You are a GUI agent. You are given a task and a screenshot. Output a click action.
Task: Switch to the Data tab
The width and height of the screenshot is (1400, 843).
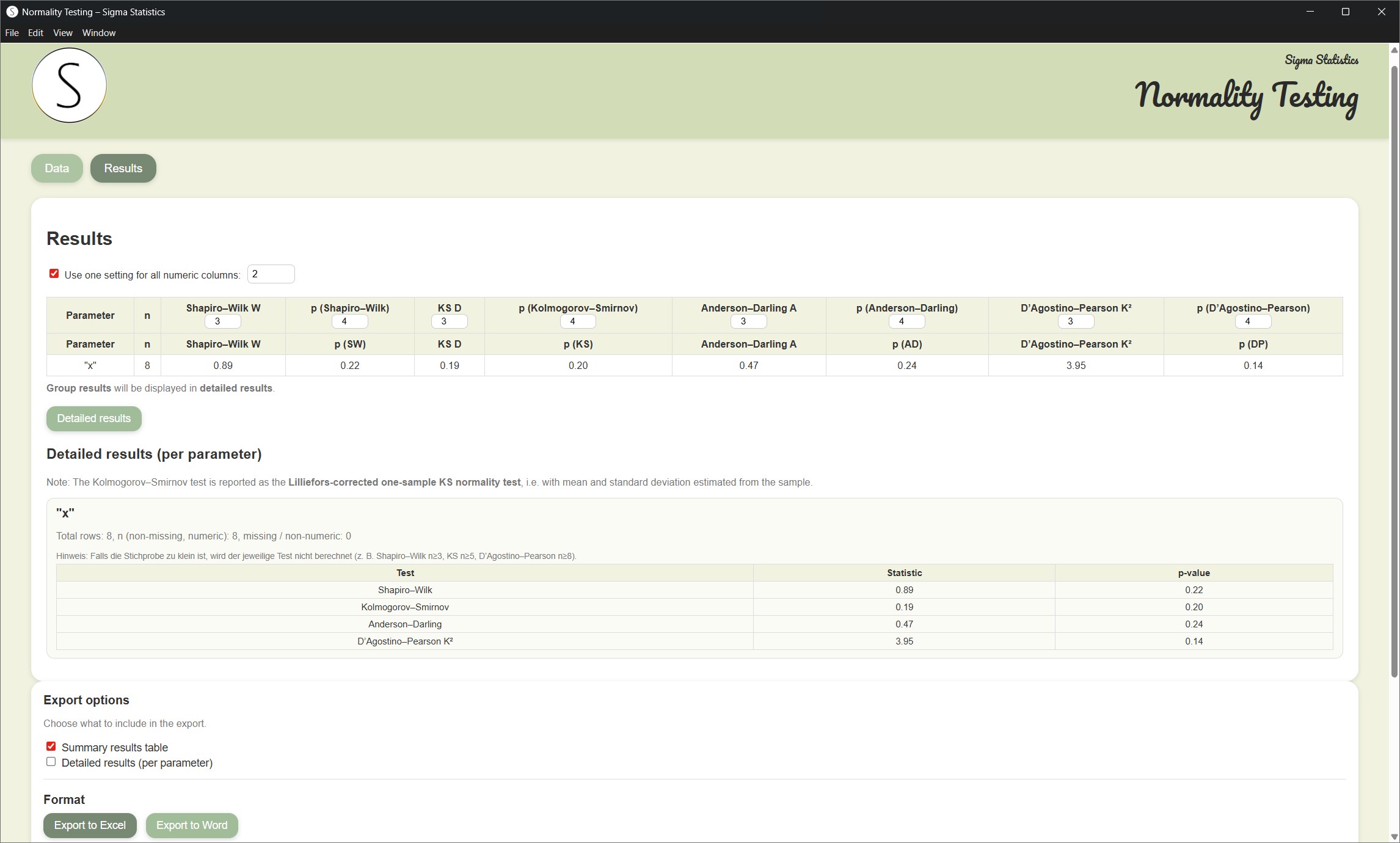(x=57, y=168)
